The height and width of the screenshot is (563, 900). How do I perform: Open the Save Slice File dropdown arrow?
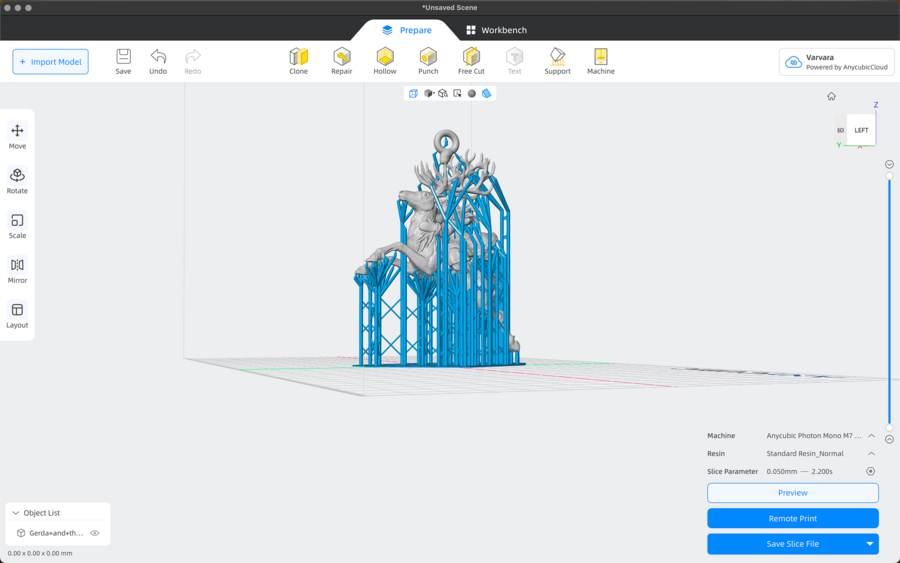point(869,544)
